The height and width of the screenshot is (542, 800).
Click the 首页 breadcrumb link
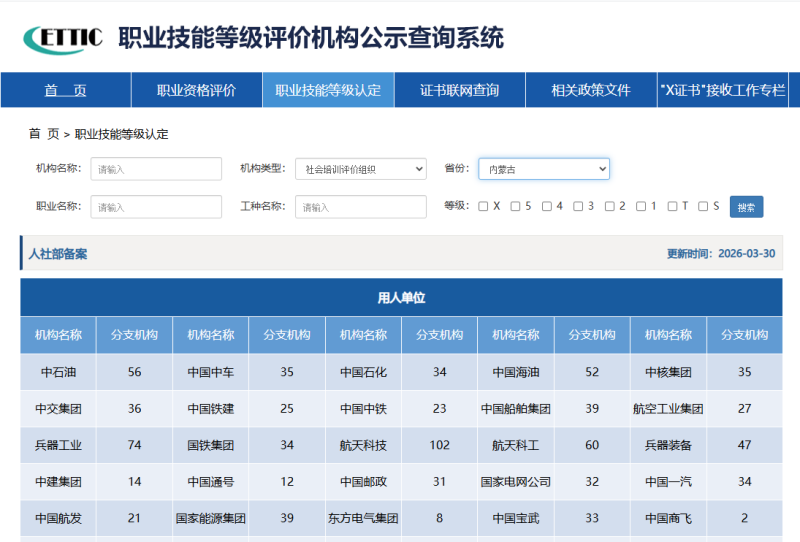click(x=44, y=134)
